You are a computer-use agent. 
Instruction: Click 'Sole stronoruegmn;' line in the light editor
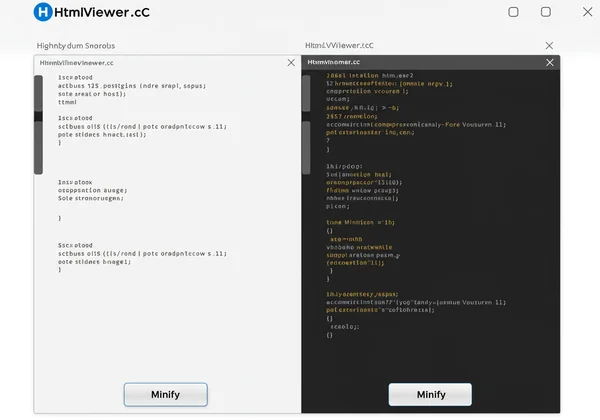coord(91,198)
